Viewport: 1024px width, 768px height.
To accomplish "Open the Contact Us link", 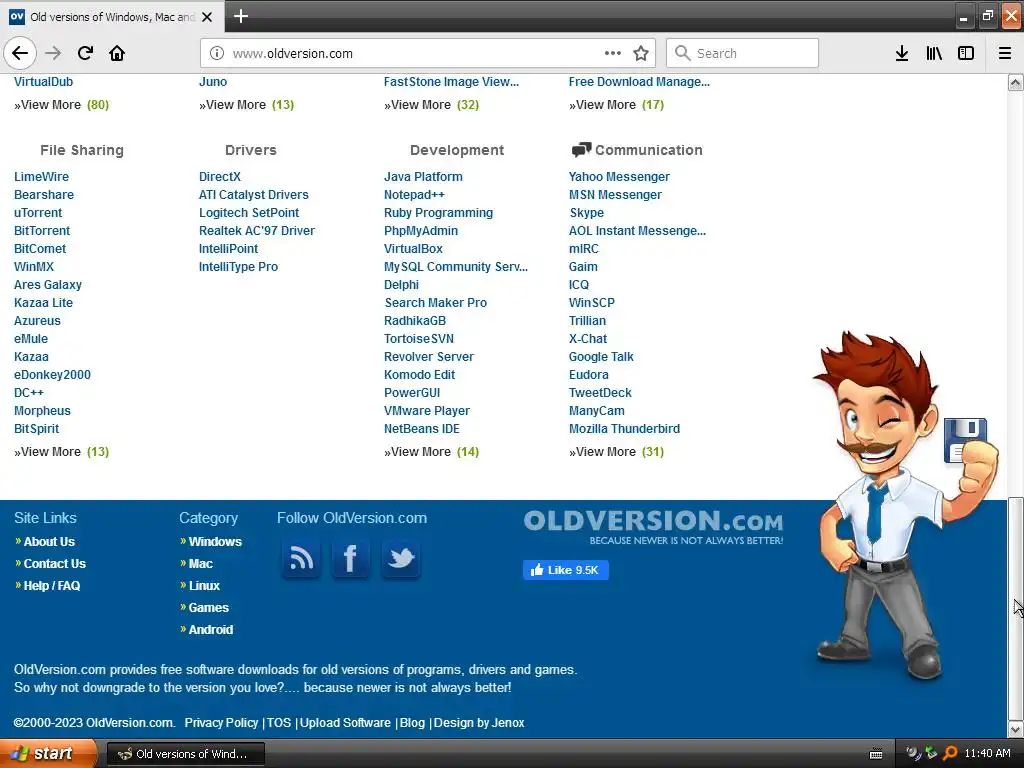I will pyautogui.click(x=54, y=564).
